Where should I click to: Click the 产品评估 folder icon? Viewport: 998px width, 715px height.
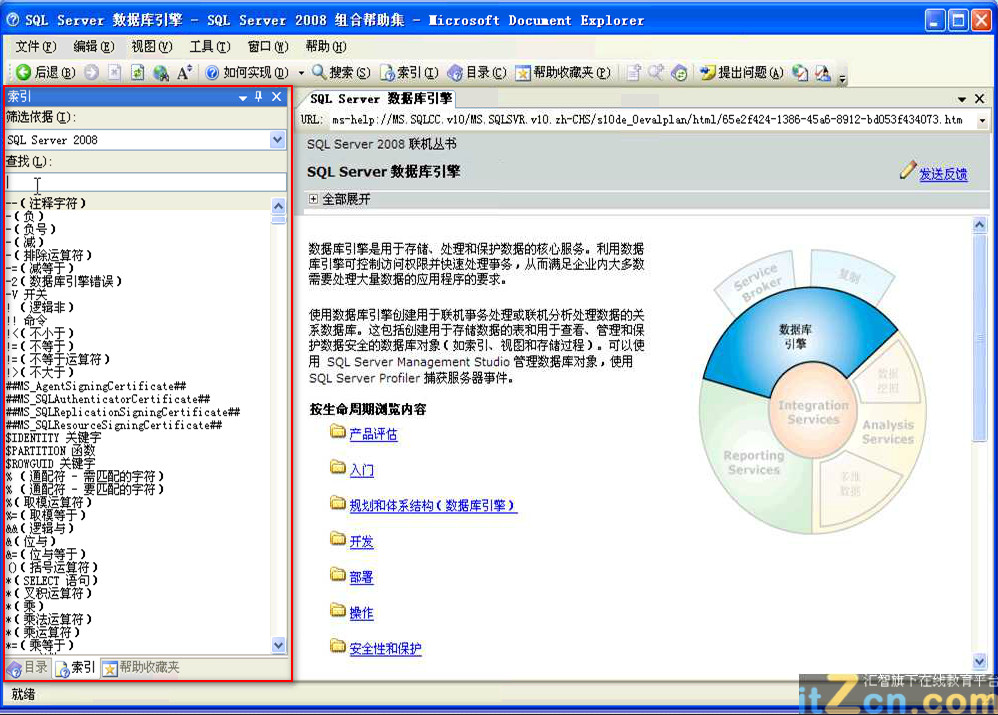click(x=337, y=432)
